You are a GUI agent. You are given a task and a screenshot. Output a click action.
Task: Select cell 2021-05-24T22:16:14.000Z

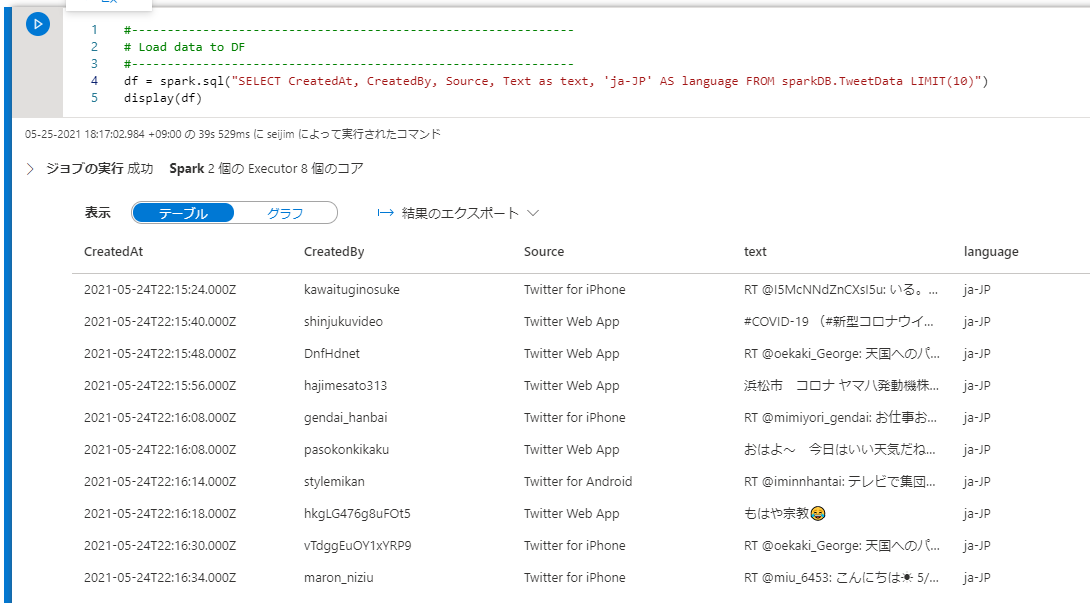point(160,481)
